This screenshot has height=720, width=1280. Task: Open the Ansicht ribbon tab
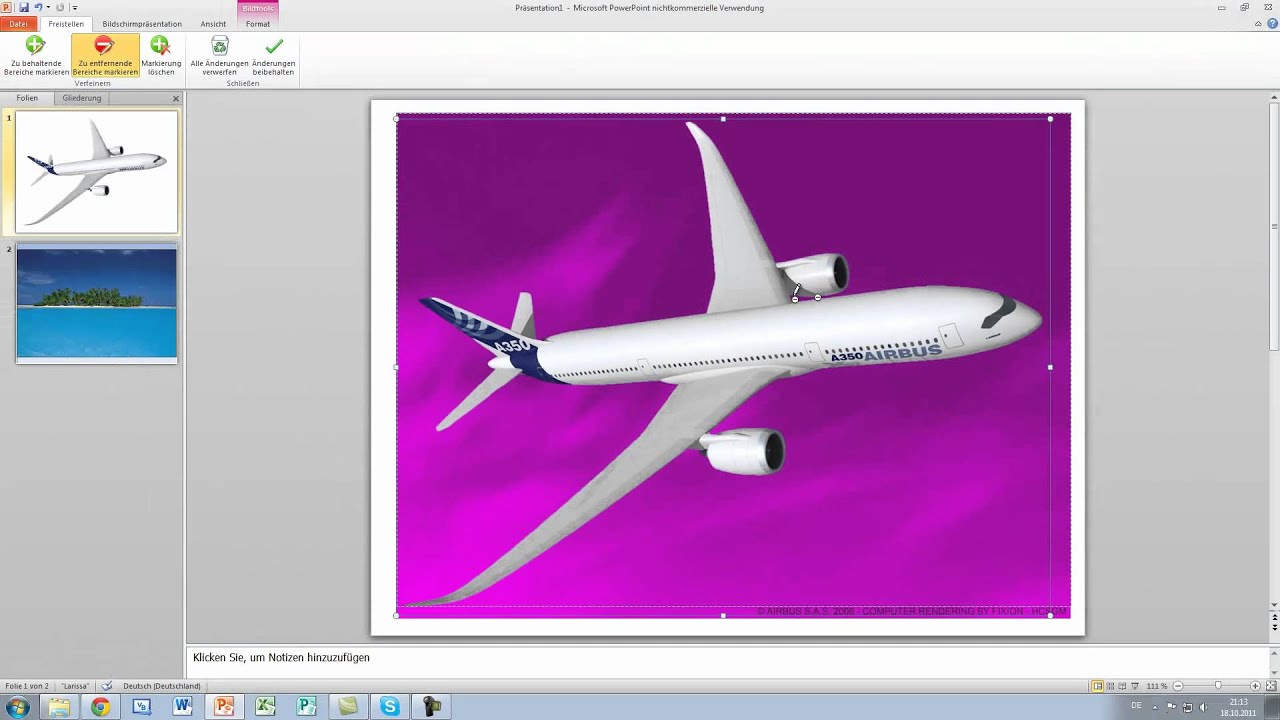(213, 24)
